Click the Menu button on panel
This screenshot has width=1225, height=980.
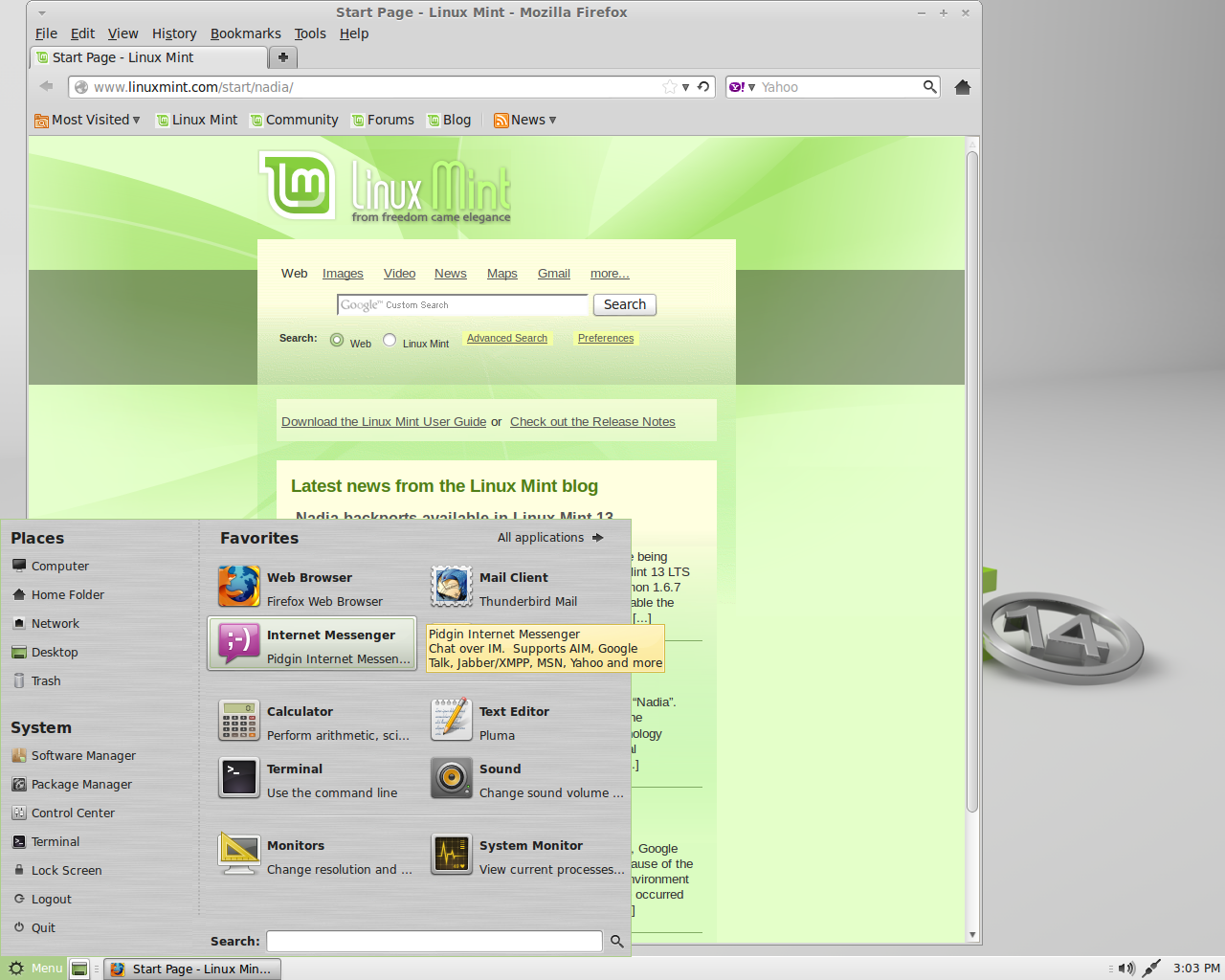click(x=34, y=969)
